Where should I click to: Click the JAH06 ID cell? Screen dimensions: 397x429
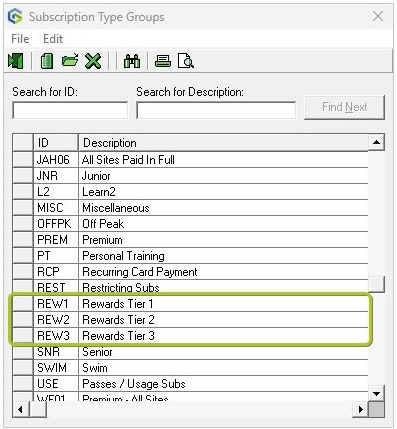tap(56, 160)
